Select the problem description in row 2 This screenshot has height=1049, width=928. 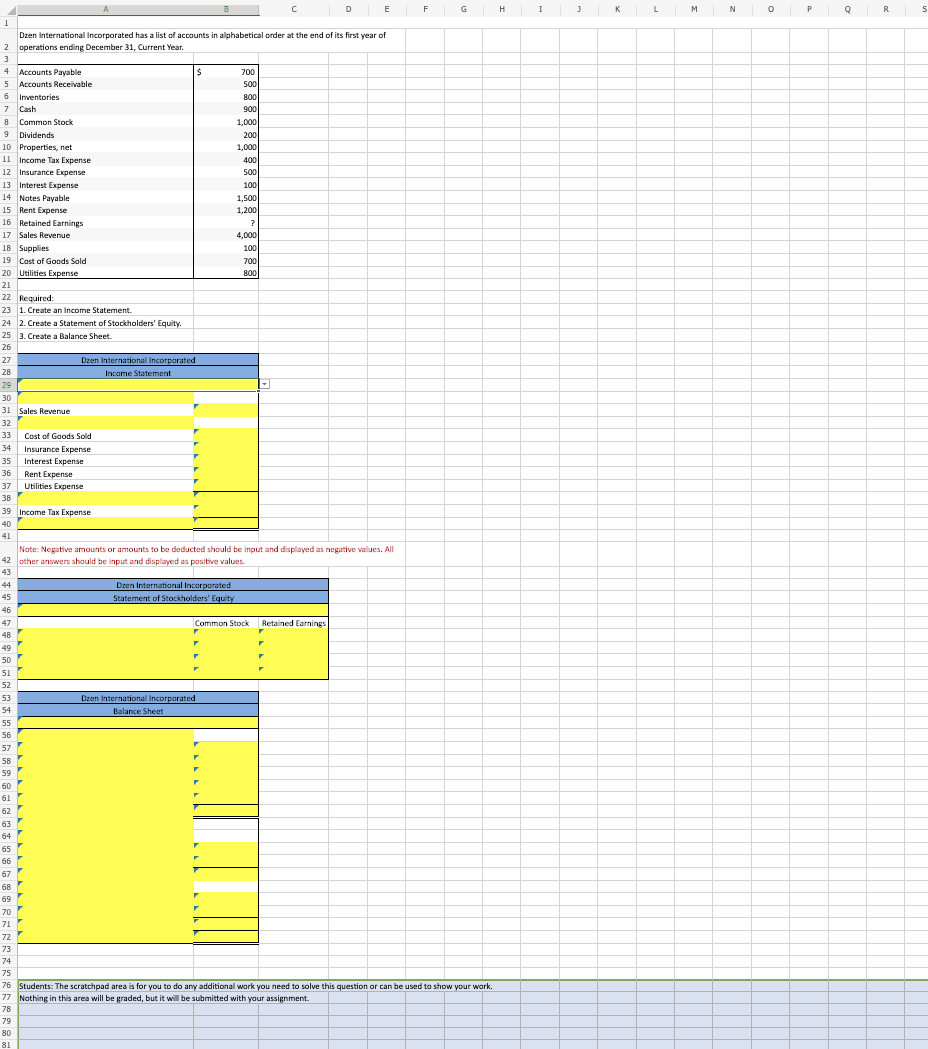tap(203, 41)
